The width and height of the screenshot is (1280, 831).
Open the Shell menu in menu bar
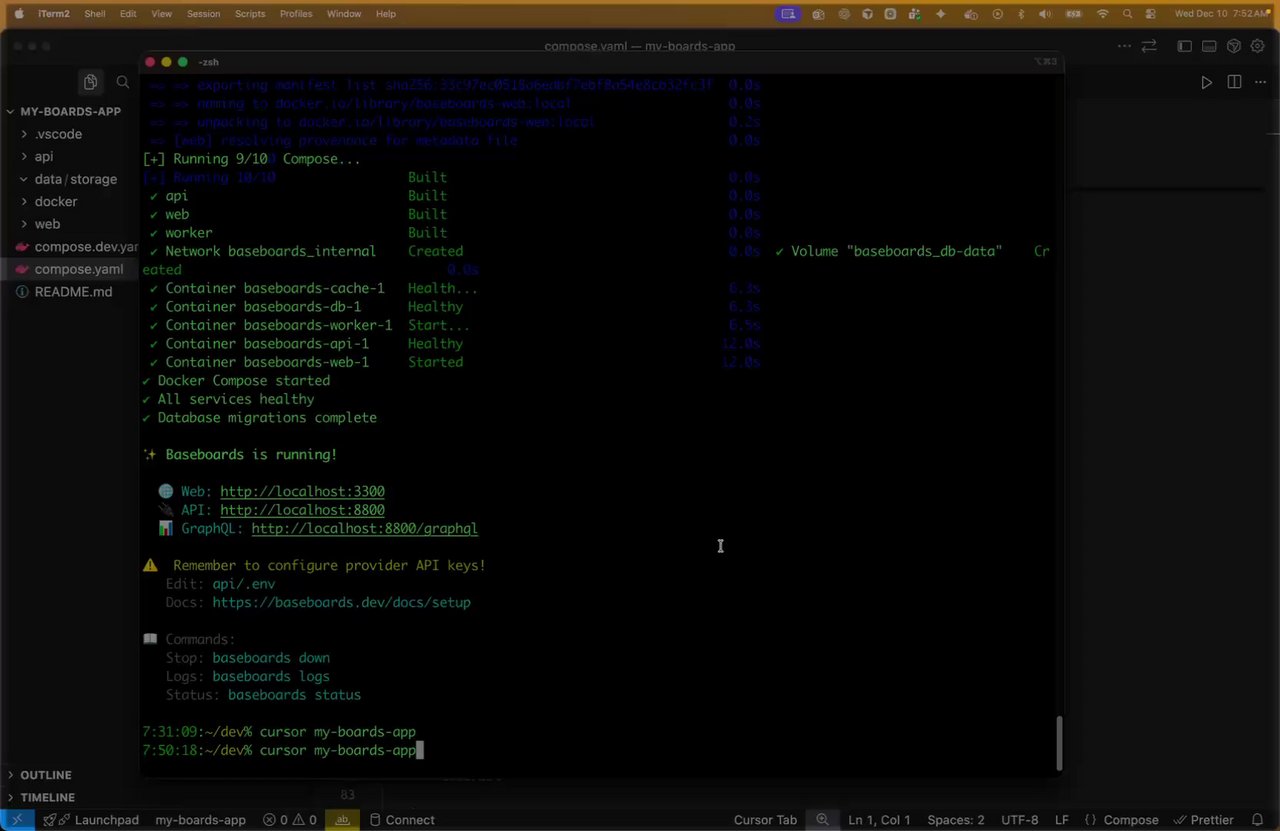click(x=95, y=14)
